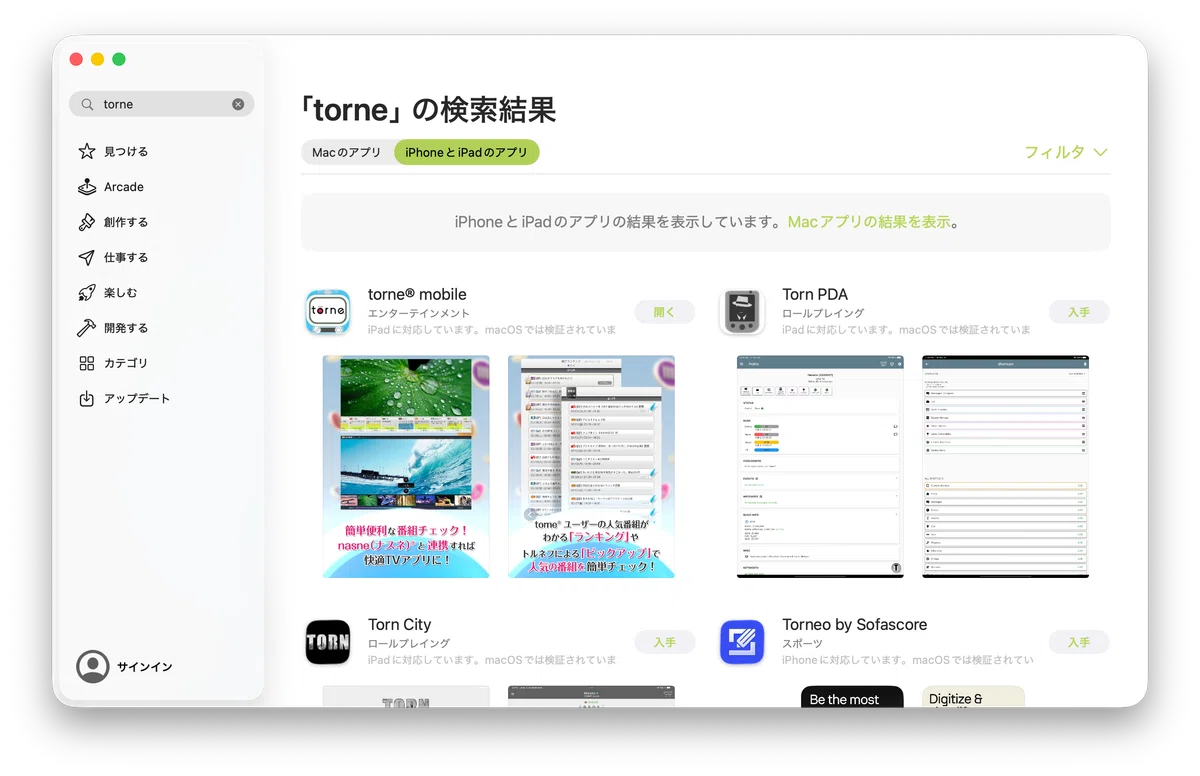This screenshot has height=776, width=1200.
Task: Click the Torn City title
Action: [399, 624]
